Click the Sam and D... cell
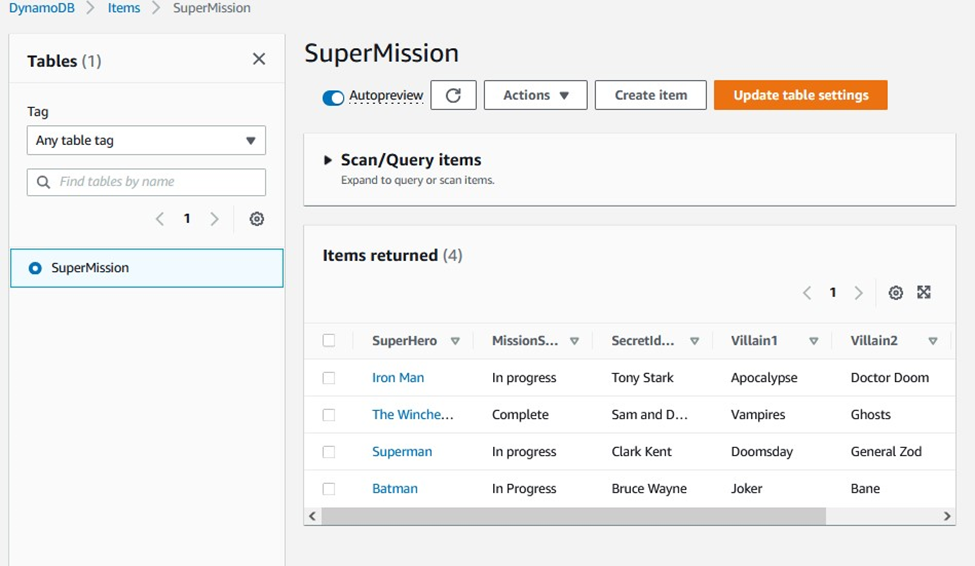The image size is (975, 566). (649, 414)
